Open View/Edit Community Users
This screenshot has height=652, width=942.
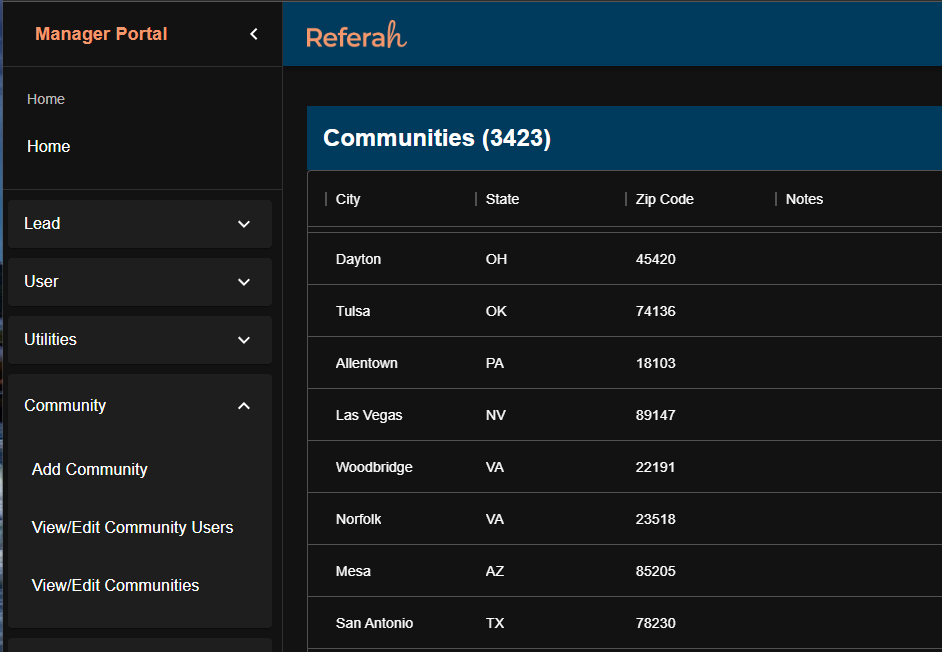132,528
